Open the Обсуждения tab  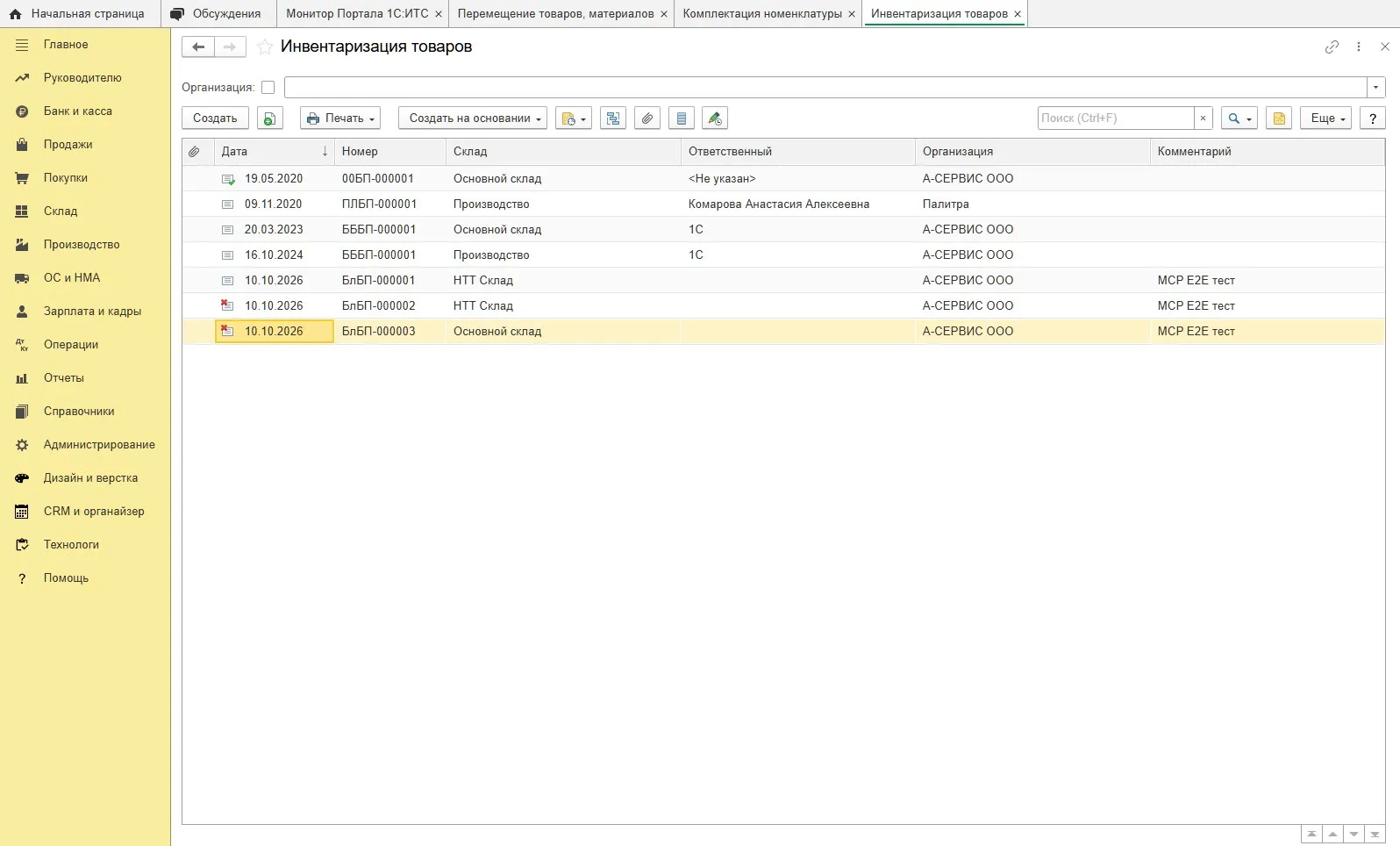(x=219, y=14)
